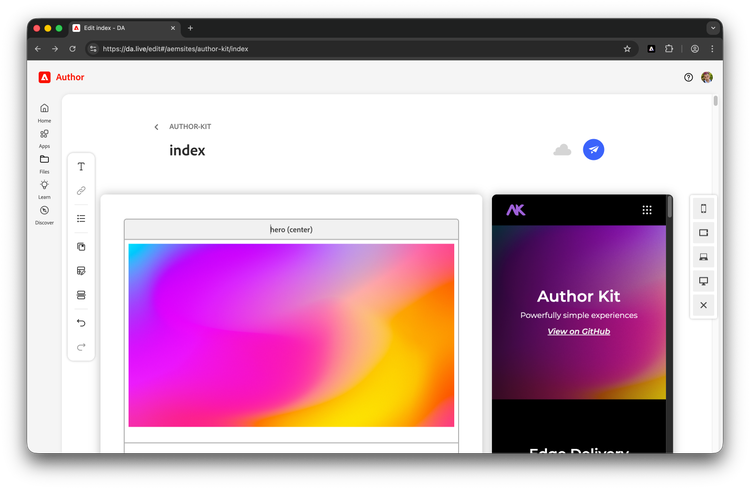Redo the last undone edit
The width and height of the screenshot is (750, 489).
click(81, 347)
